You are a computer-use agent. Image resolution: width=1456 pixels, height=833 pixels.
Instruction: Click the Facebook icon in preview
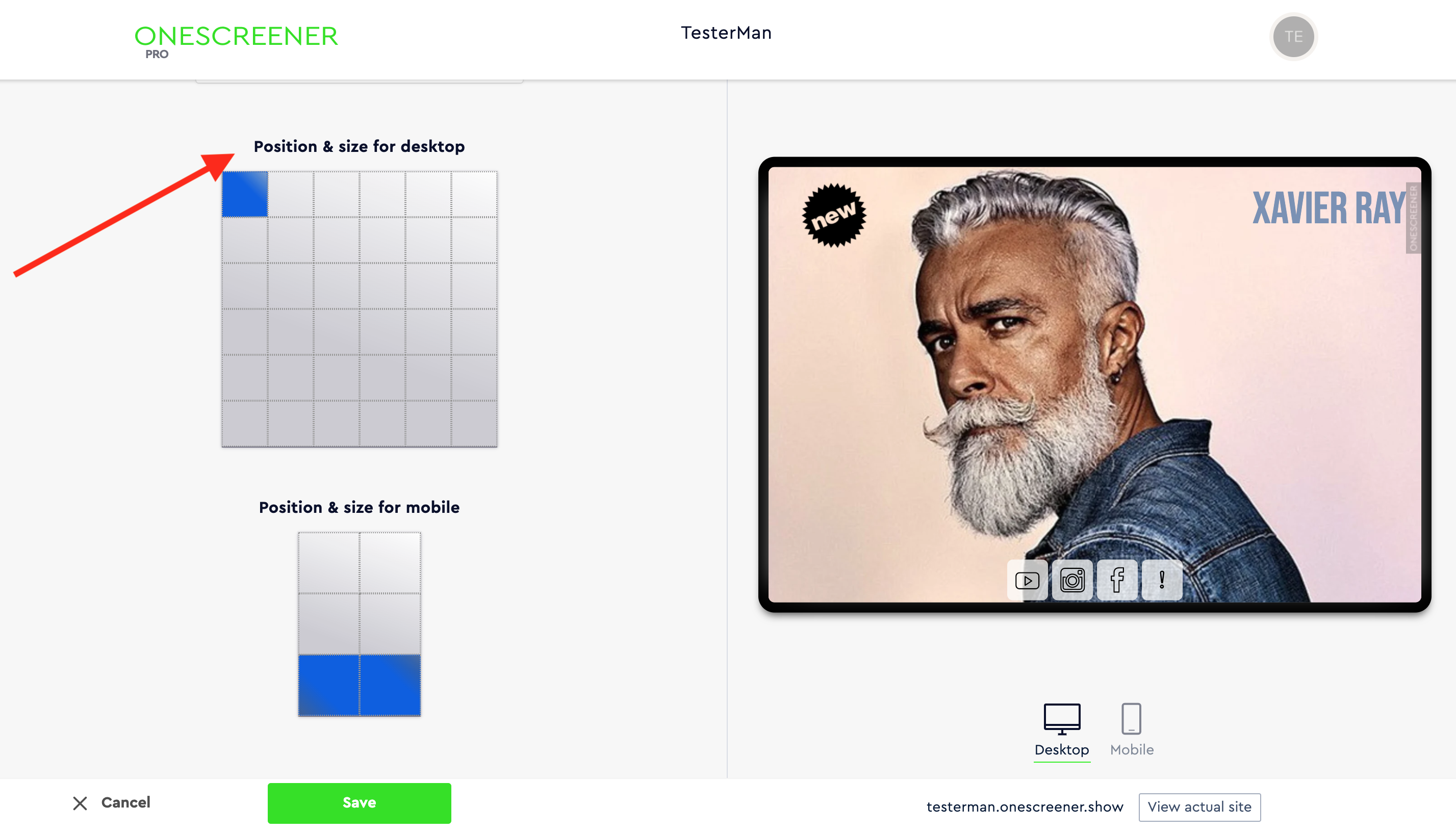coord(1117,580)
